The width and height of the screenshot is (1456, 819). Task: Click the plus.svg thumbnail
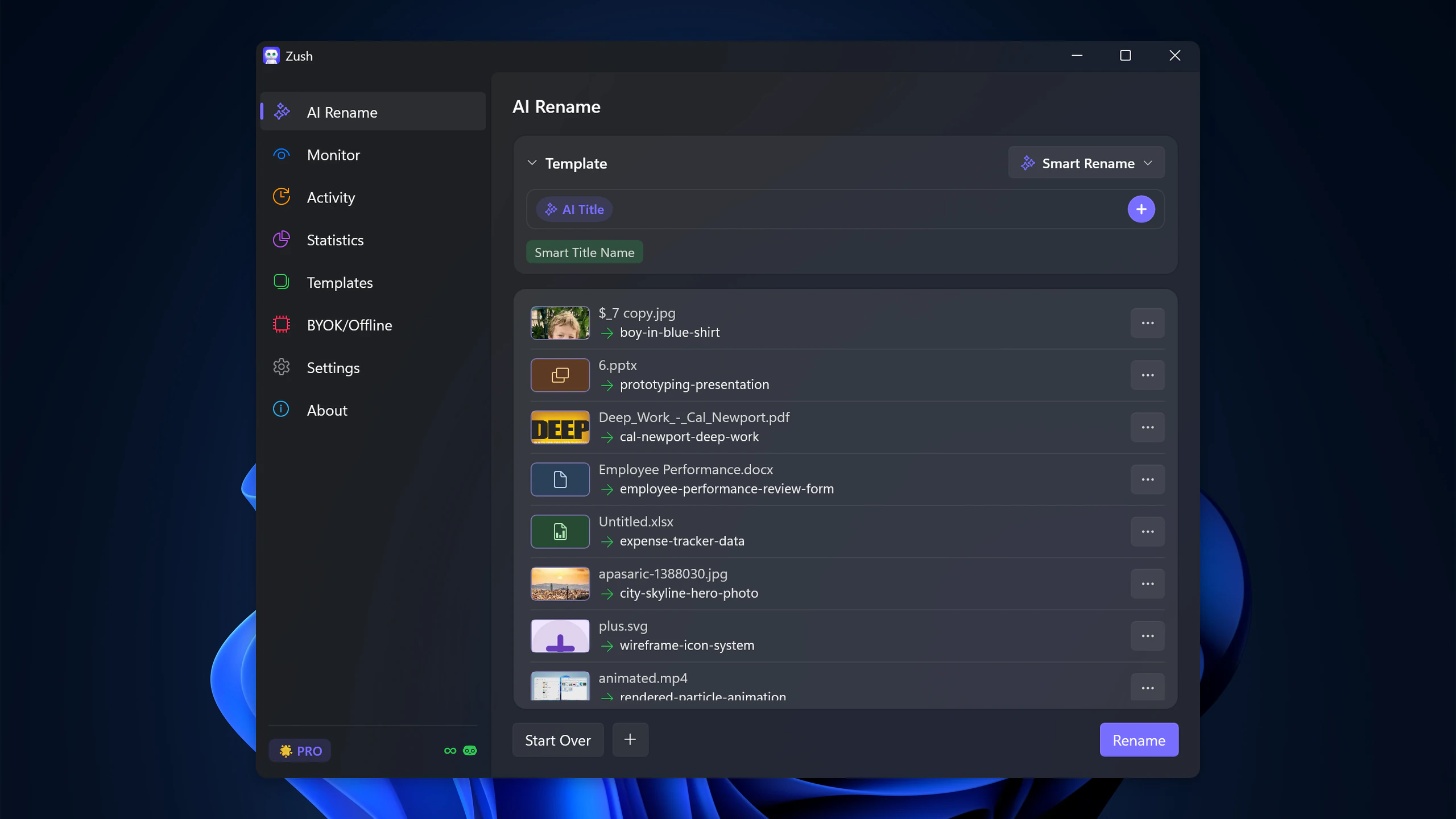560,636
